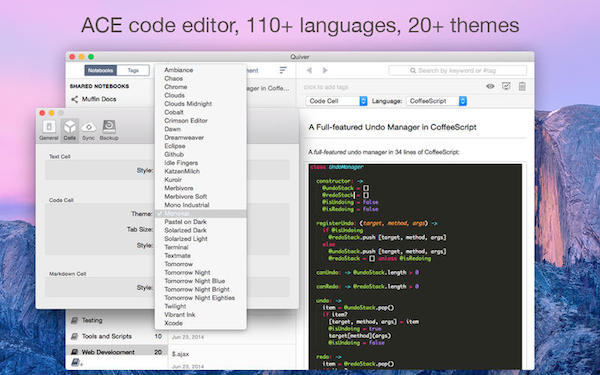600x375 pixels.
Task: Open the Code Cell type dropdown
Action: click(336, 101)
